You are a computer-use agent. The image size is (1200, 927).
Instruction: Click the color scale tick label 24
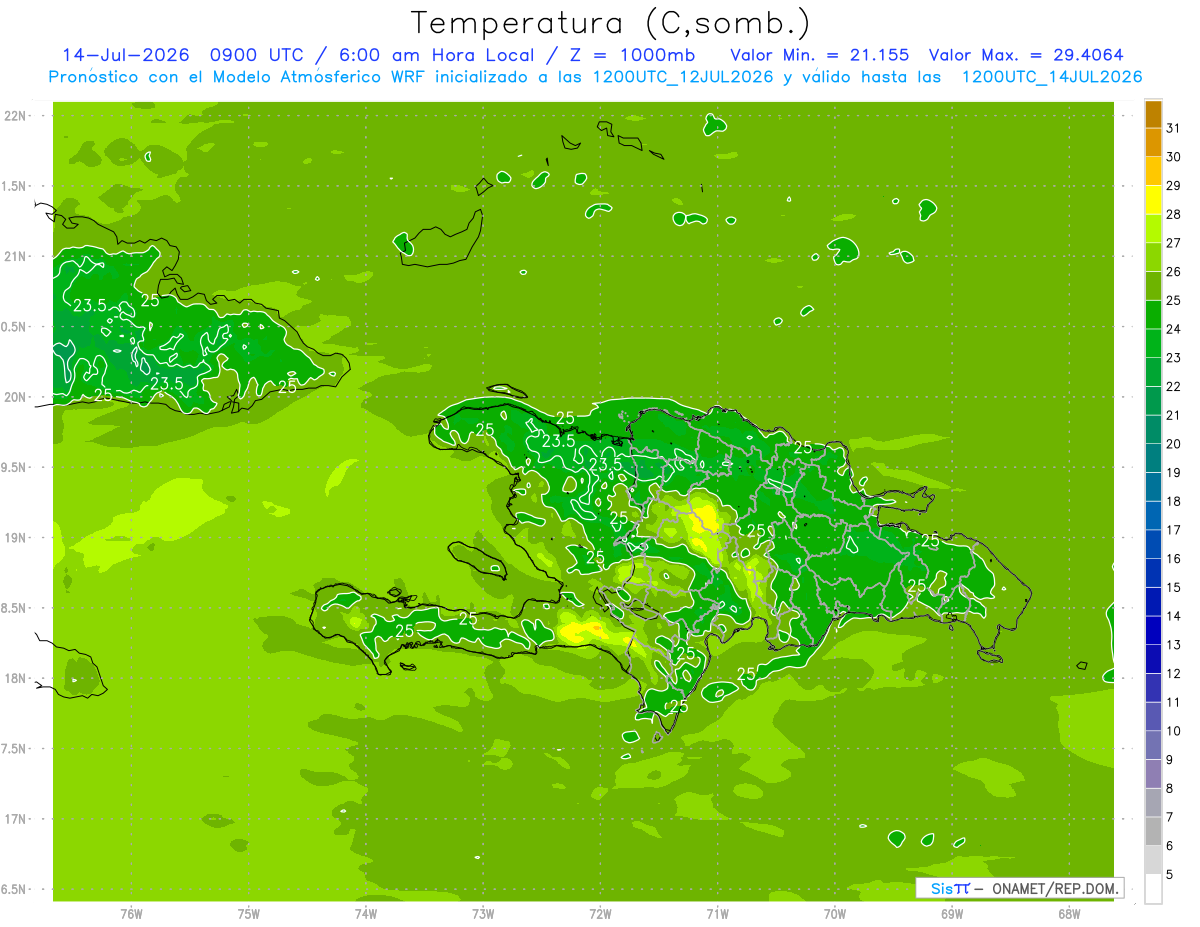click(1173, 329)
